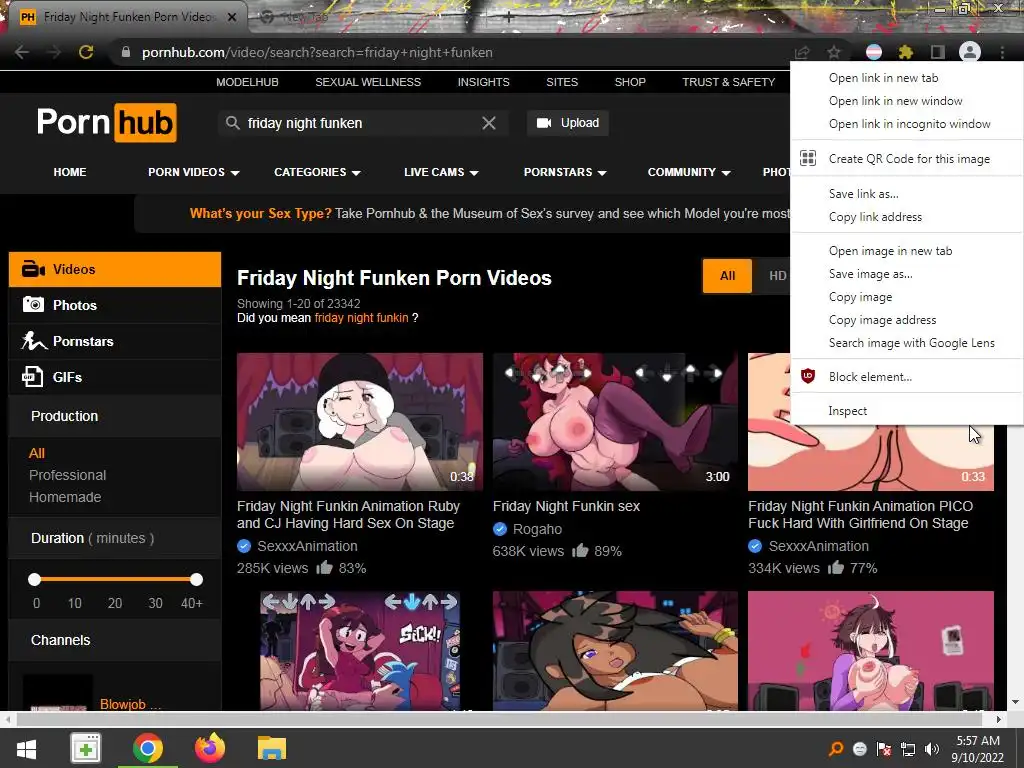Open the green plus app on taskbar
This screenshot has height=768, width=1024.
[86, 748]
